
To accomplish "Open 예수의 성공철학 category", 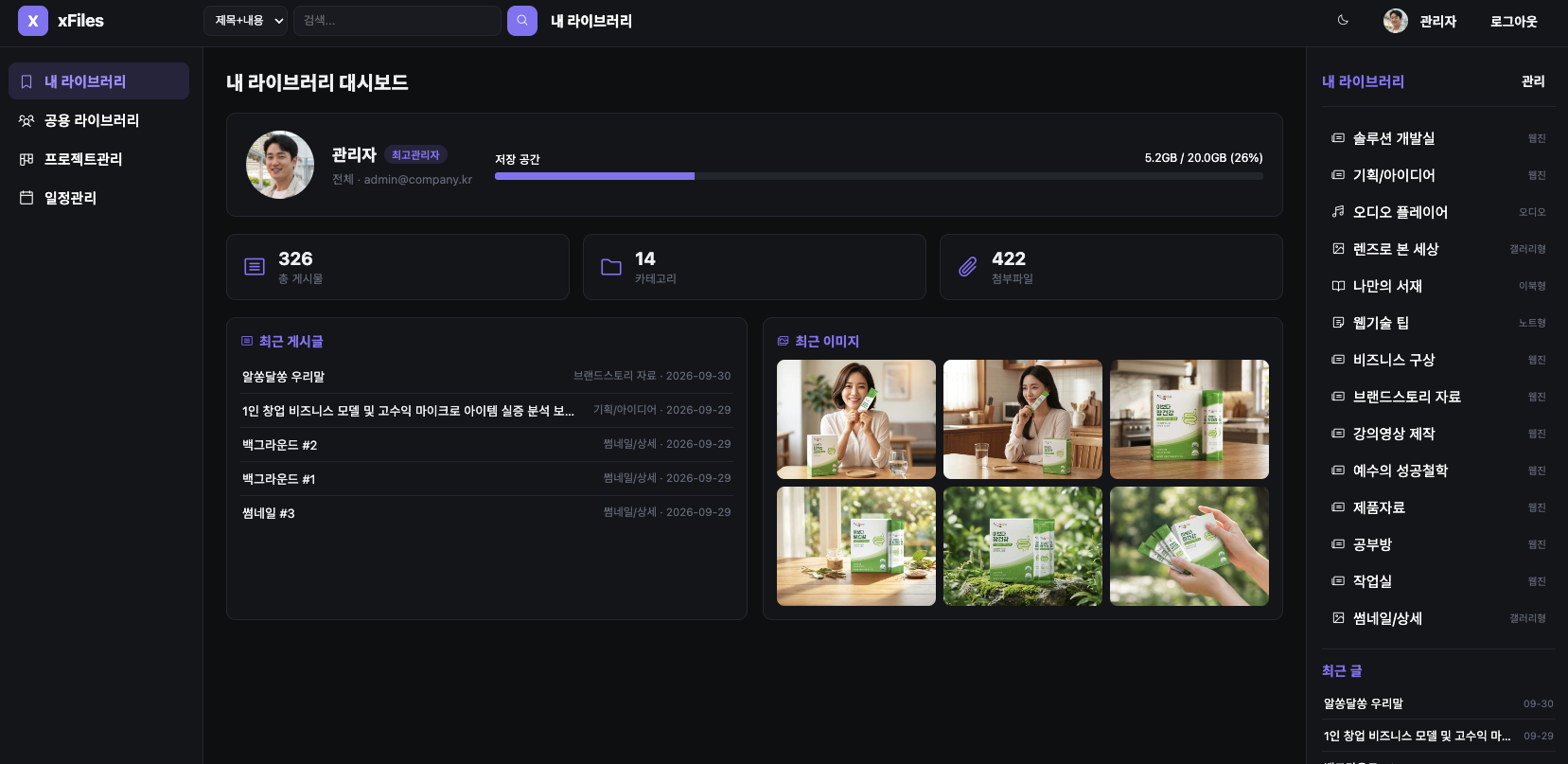I will coord(1438,471).
